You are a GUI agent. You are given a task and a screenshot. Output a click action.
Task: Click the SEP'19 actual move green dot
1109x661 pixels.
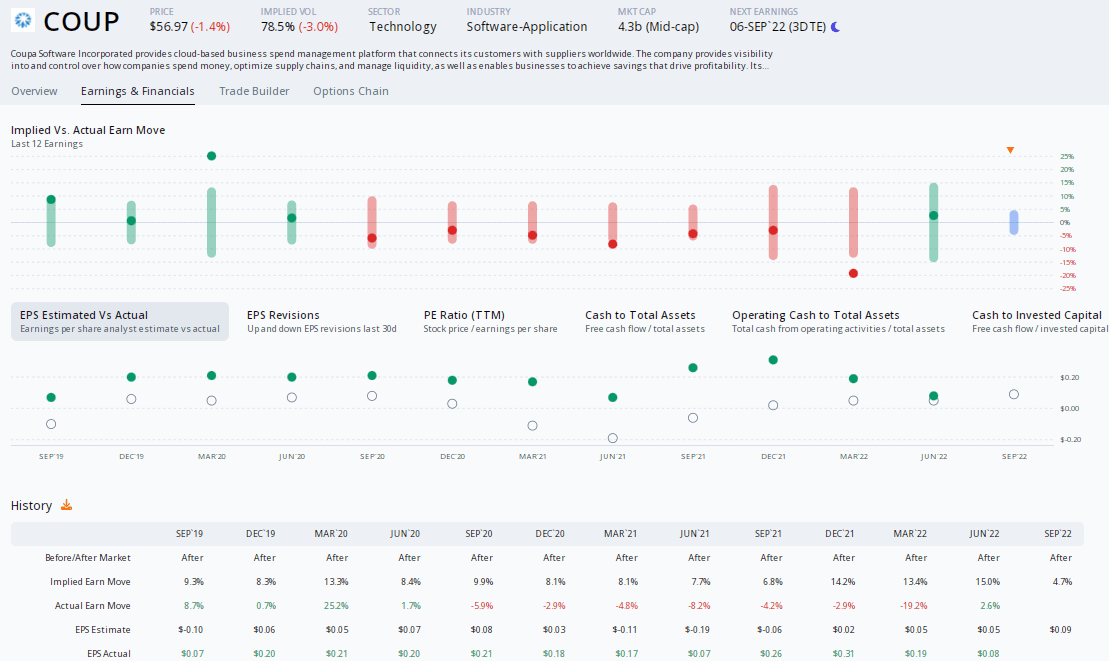(x=51, y=200)
